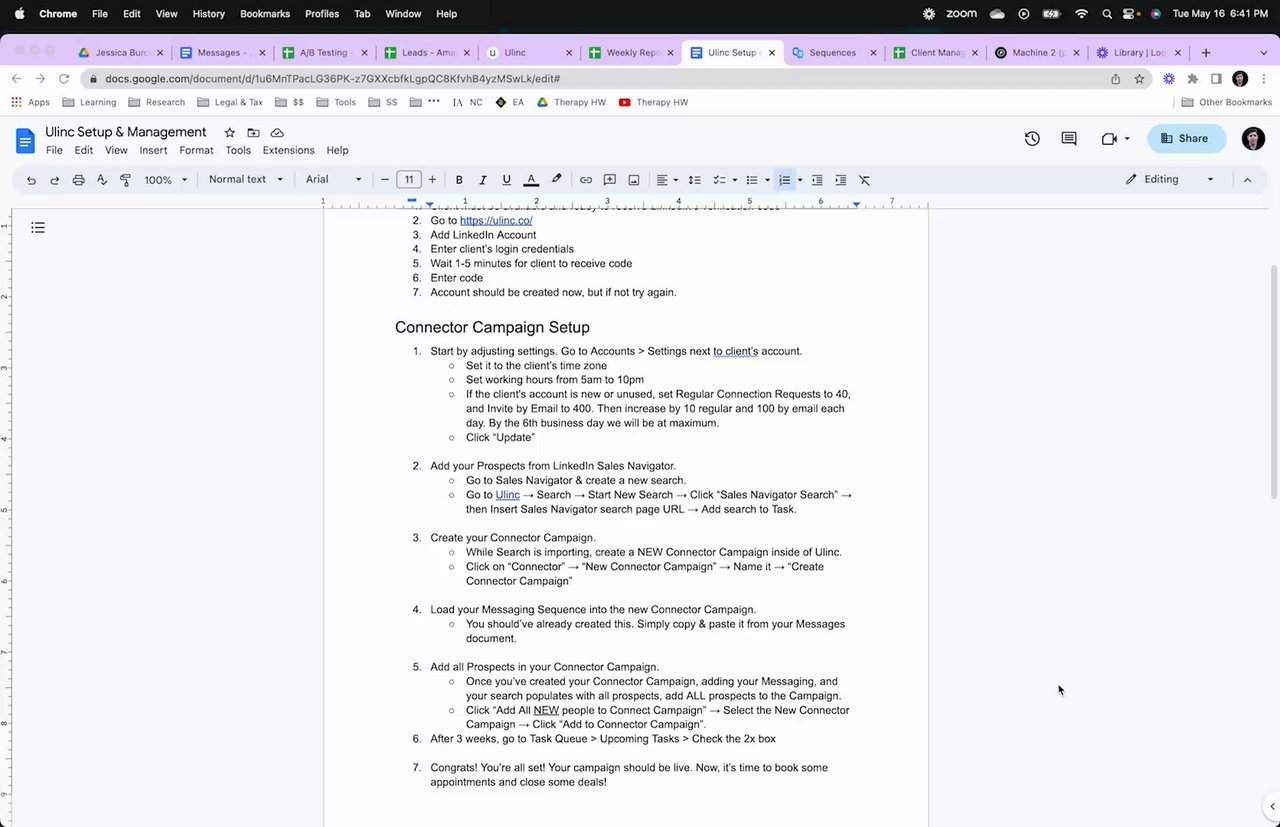Select the Paint format tool

pyautogui.click(x=125, y=180)
